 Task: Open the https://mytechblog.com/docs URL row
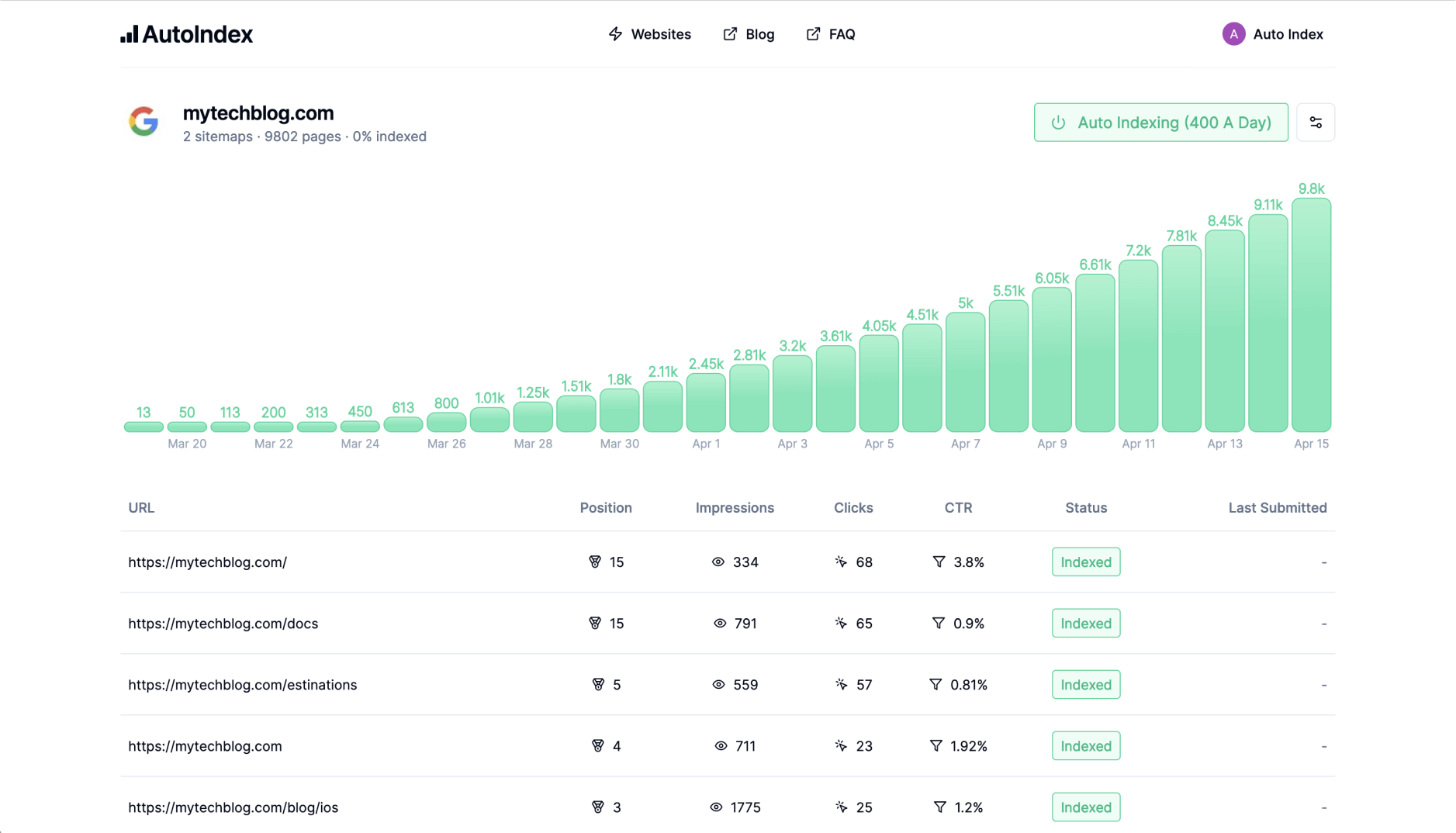(x=223, y=624)
